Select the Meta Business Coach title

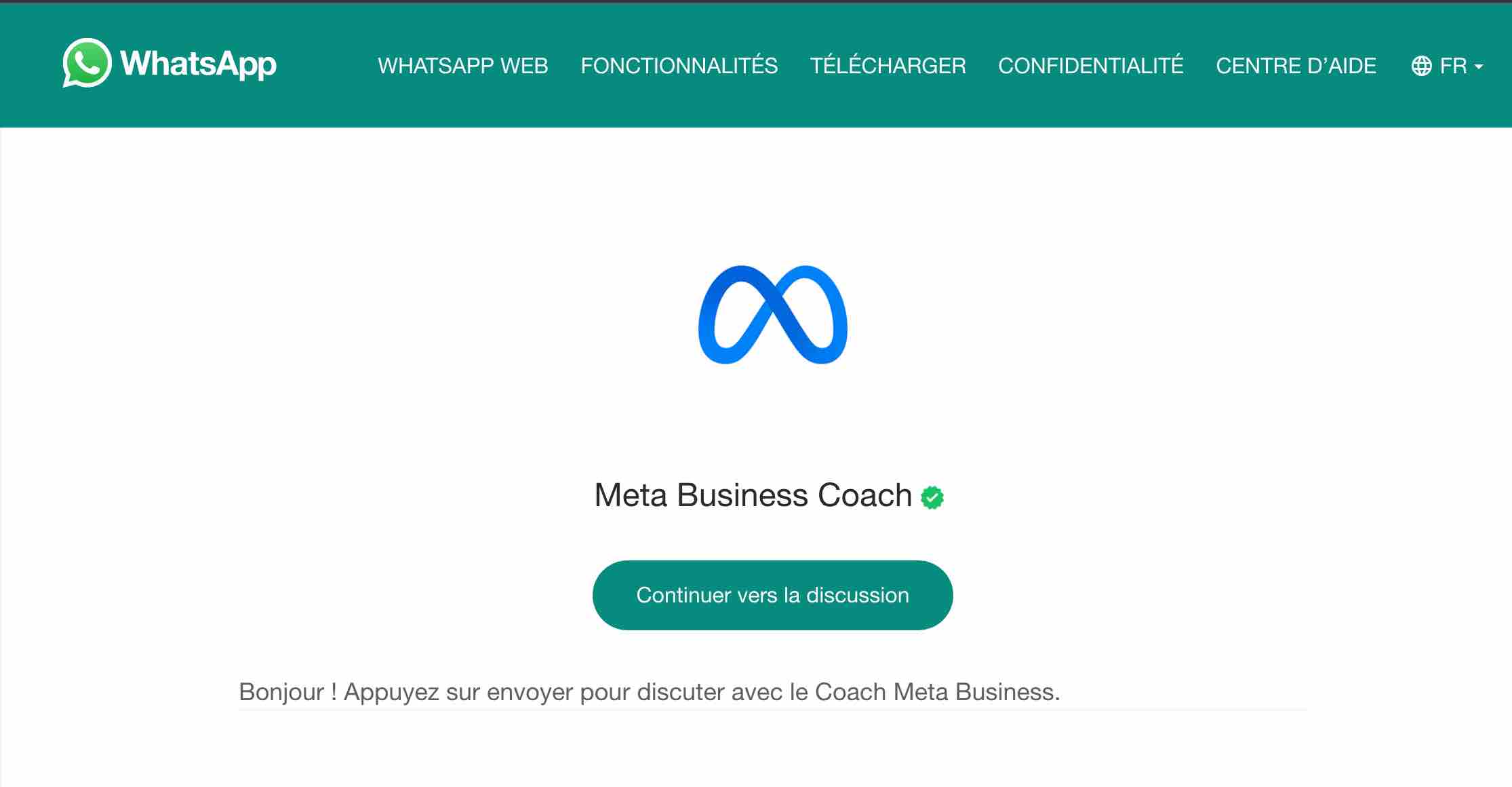[x=753, y=495]
